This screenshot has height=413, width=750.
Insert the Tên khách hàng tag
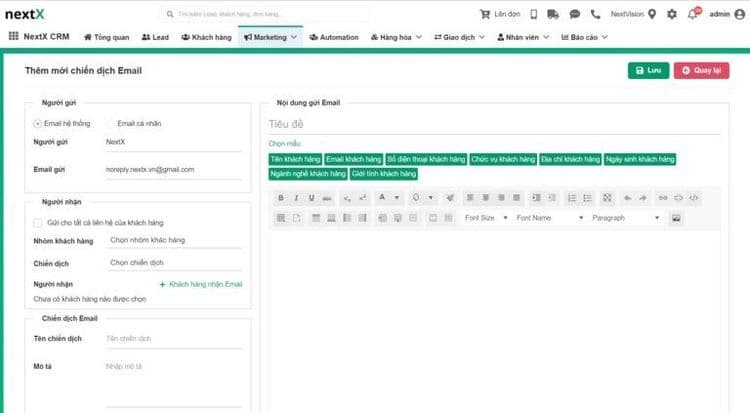[295, 159]
